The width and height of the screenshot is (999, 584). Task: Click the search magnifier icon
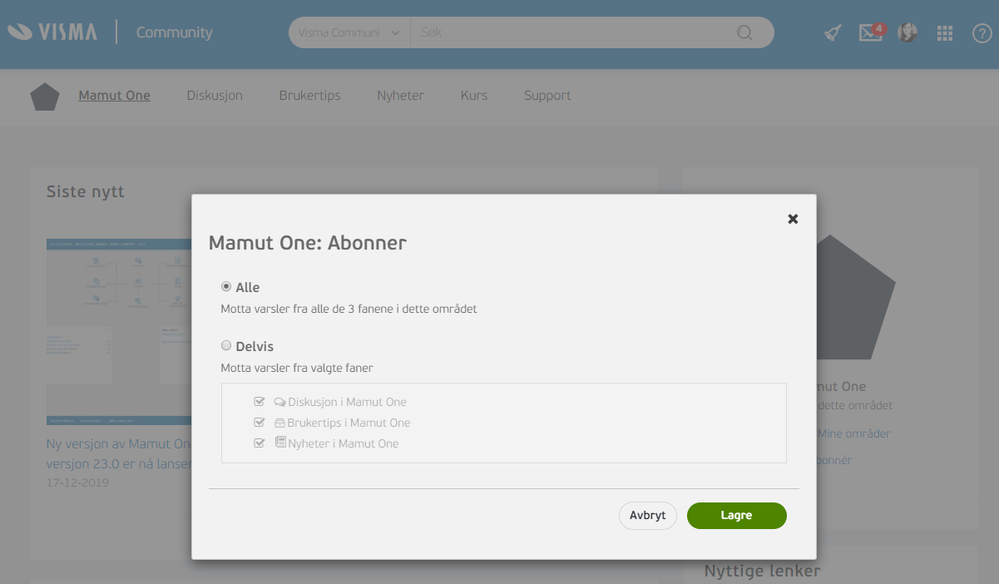[x=744, y=32]
